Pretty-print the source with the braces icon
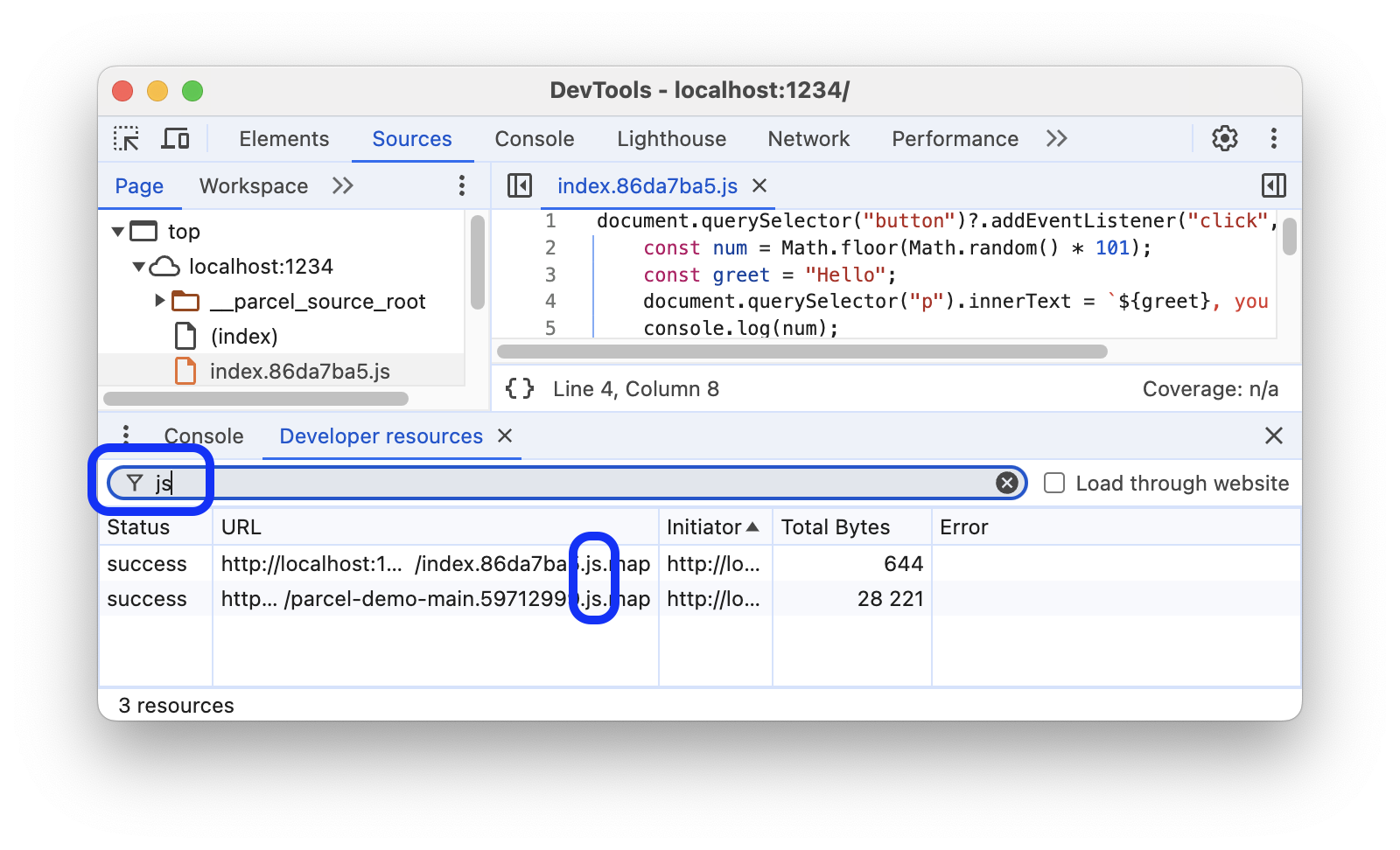Viewport: 1400px width, 850px height. click(519, 388)
